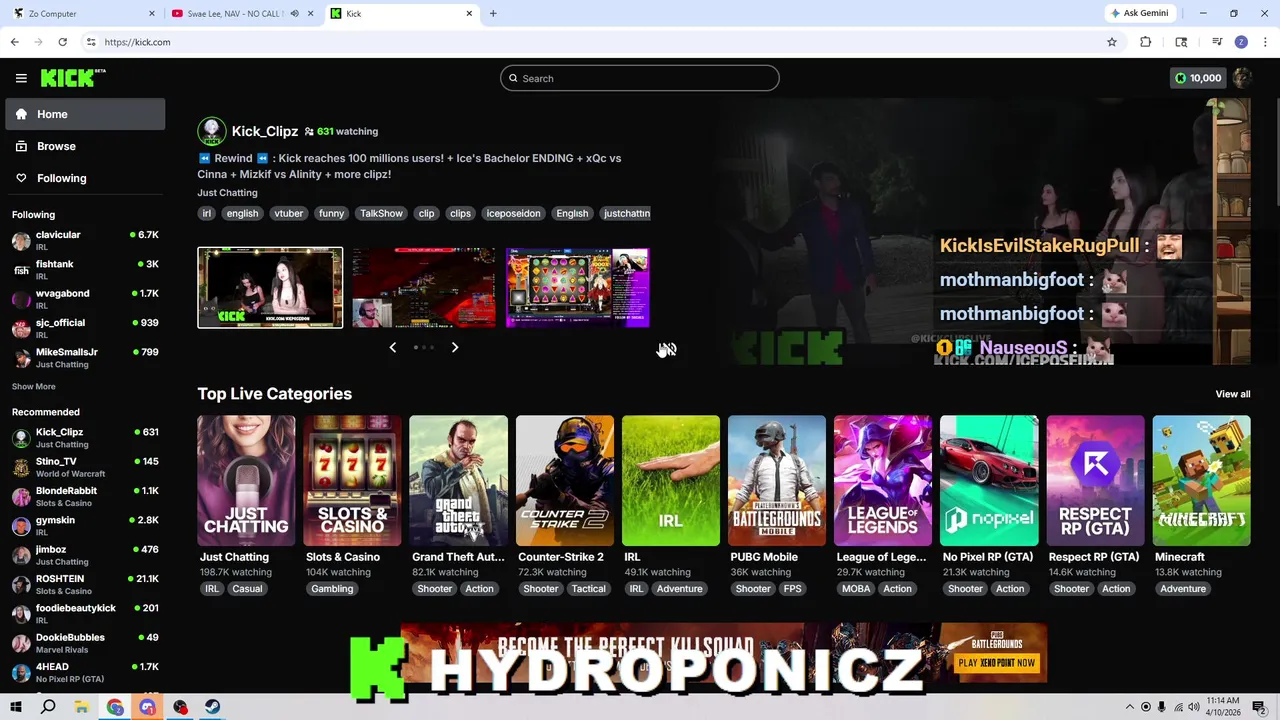Image resolution: width=1280 pixels, height=720 pixels.
Task: Unmute the featured stream preview
Action: coord(668,349)
